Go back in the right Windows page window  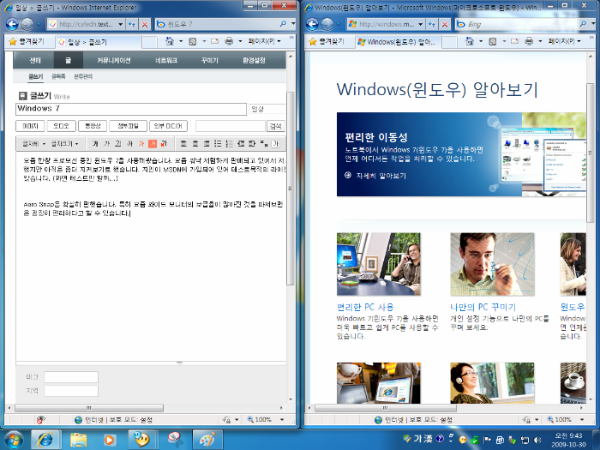point(312,24)
